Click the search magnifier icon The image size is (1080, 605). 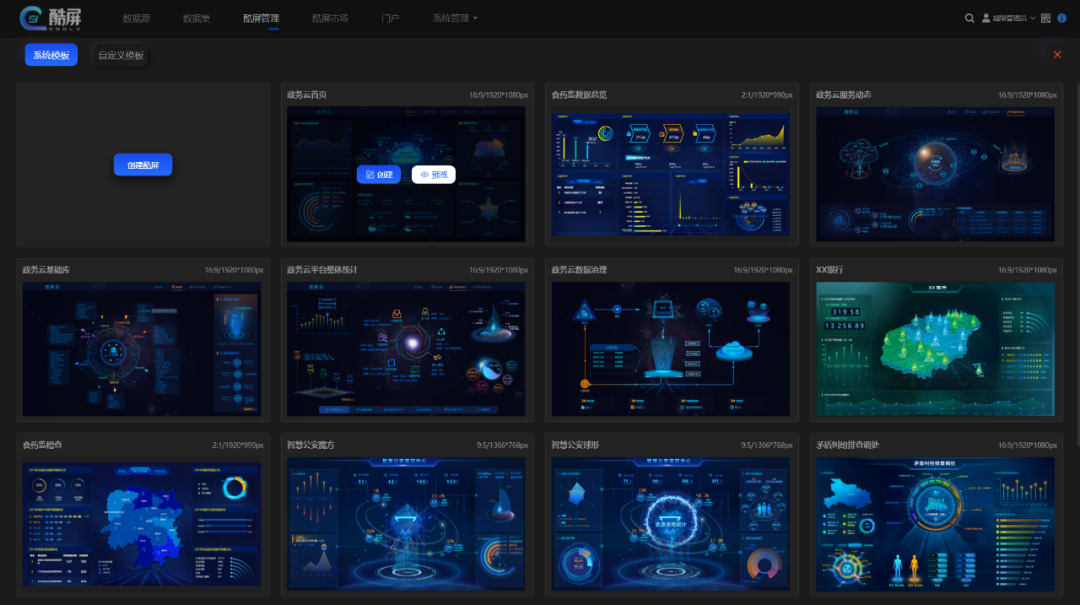969,18
